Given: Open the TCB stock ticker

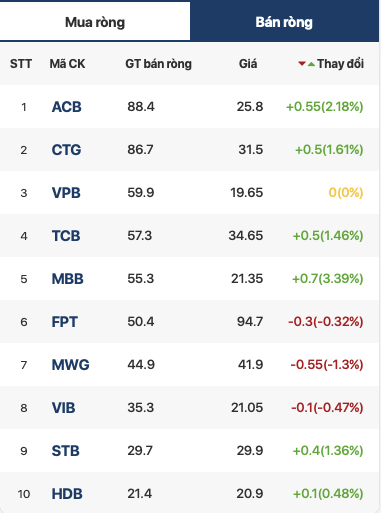Looking at the screenshot, I should [x=66, y=236].
